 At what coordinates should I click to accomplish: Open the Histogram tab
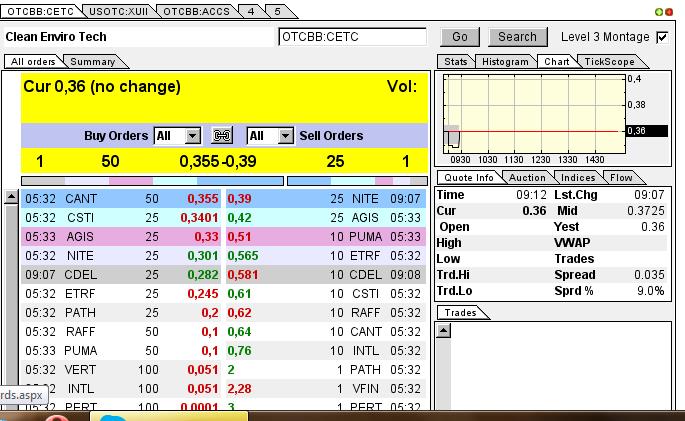tap(505, 62)
